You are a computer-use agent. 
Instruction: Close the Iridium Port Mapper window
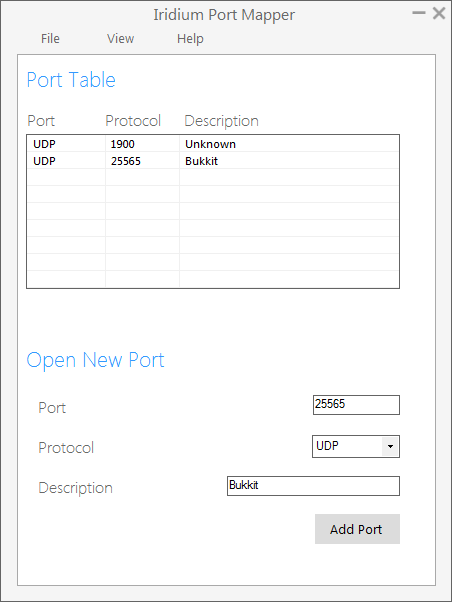pos(439,13)
